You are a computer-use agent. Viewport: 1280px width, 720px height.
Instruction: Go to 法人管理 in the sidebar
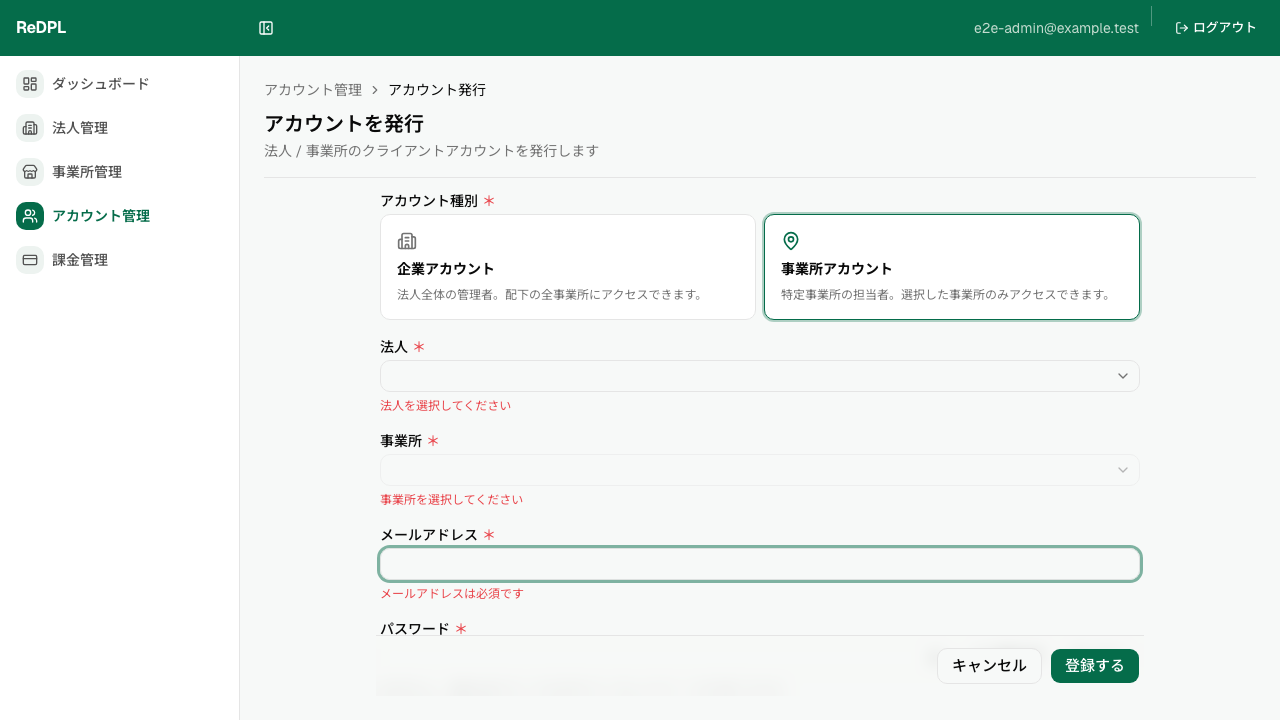(120, 128)
